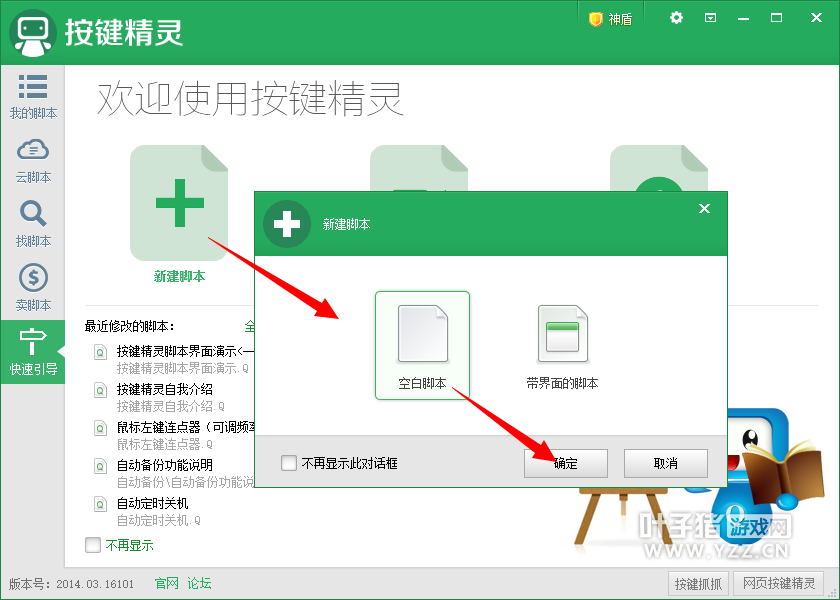Open the 云脚本 cloud scripts section
The image size is (840, 600).
click(33, 161)
